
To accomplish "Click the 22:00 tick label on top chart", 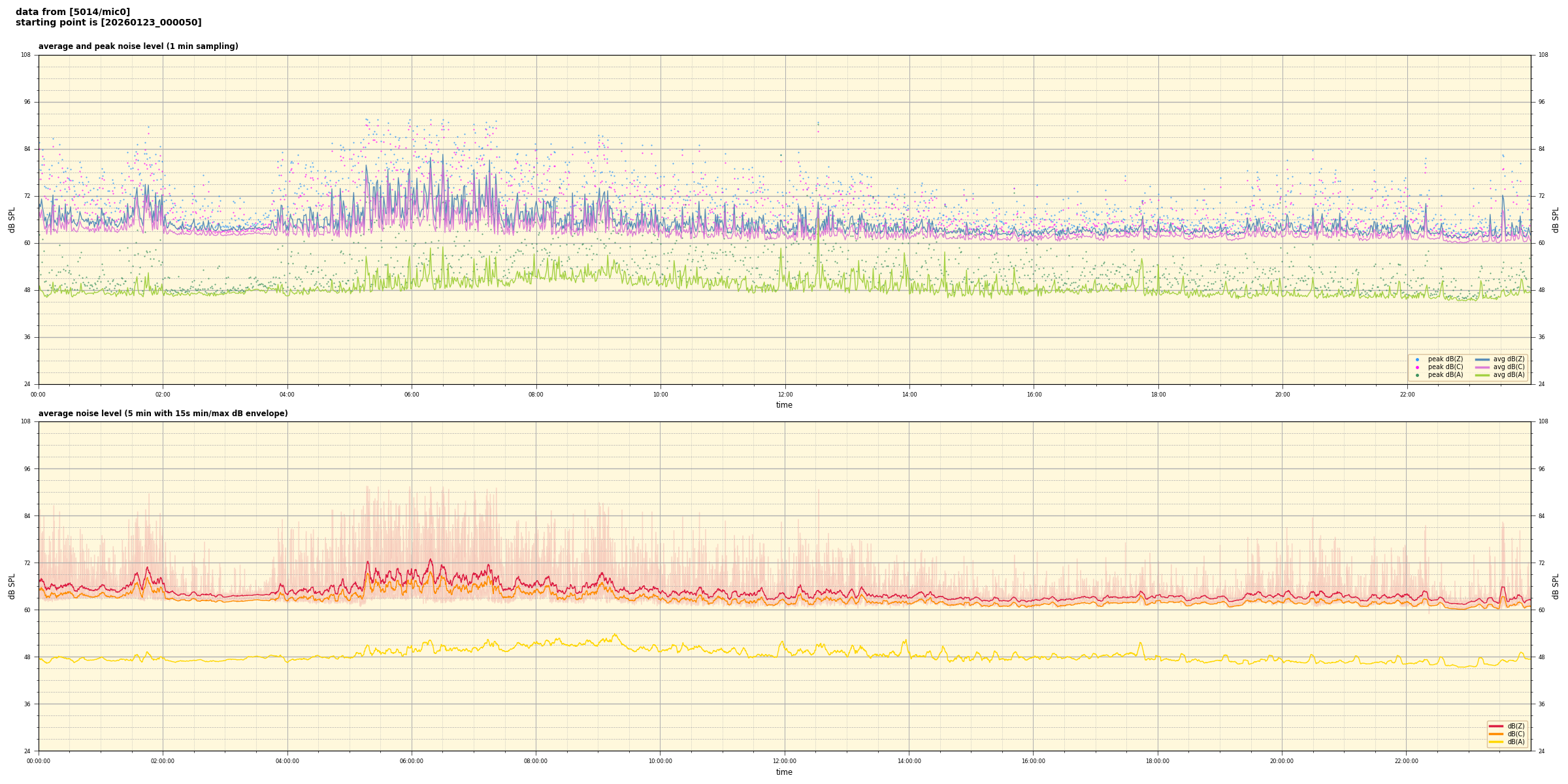I will click(x=1407, y=395).
